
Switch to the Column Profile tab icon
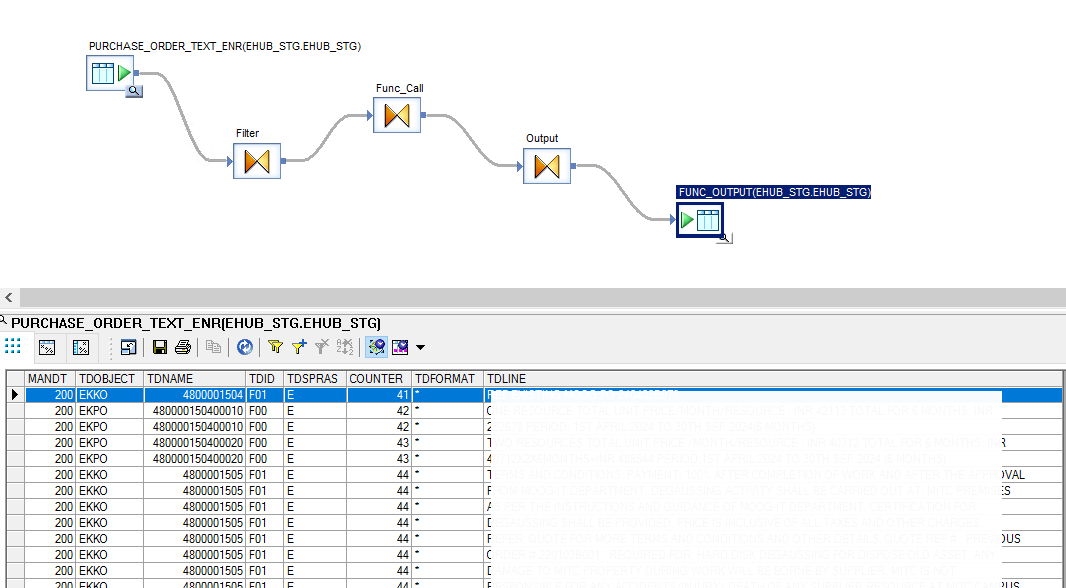81,347
